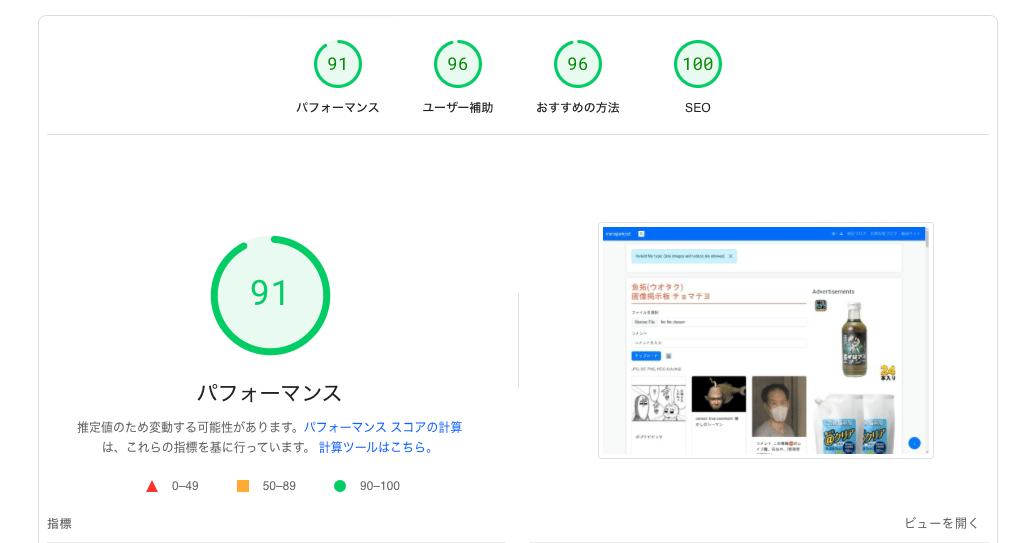Screen dimensions: 1010x543
Task: Click the 96 おすすめの方法 score gauge
Action: pos(578,64)
